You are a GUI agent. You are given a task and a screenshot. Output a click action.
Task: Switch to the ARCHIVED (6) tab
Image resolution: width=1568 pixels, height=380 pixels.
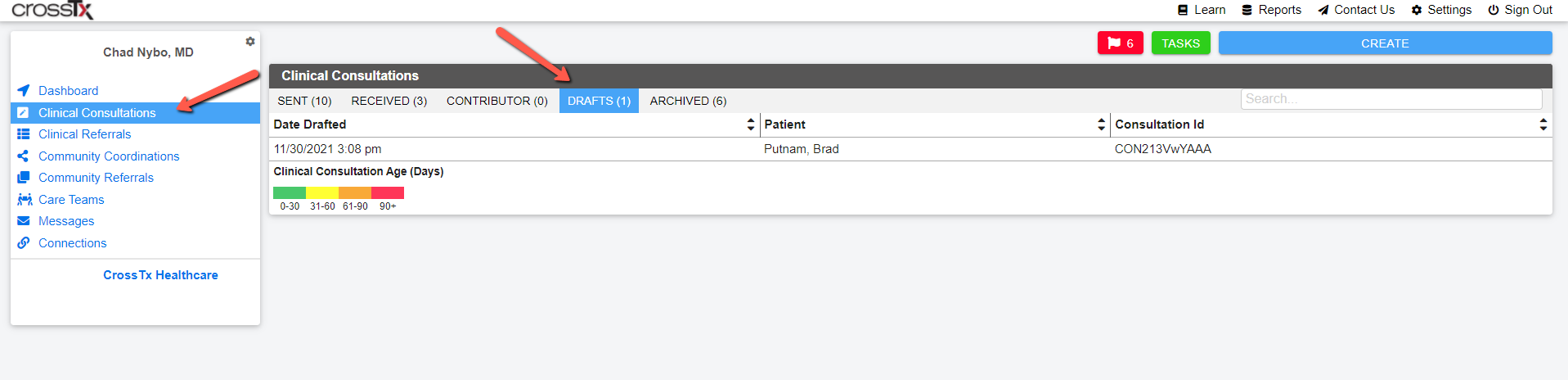tap(688, 101)
